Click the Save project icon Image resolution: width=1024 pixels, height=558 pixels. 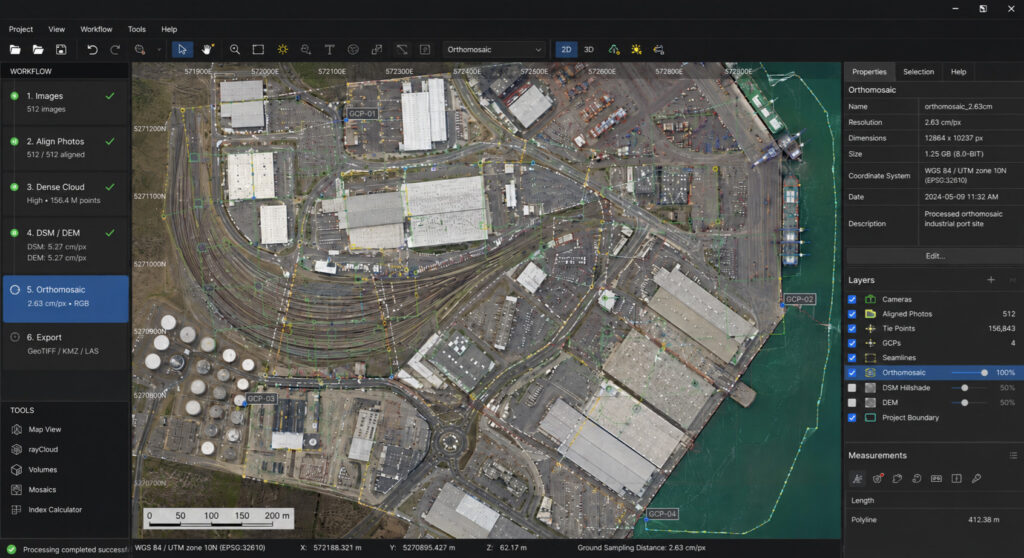pyautogui.click(x=61, y=50)
